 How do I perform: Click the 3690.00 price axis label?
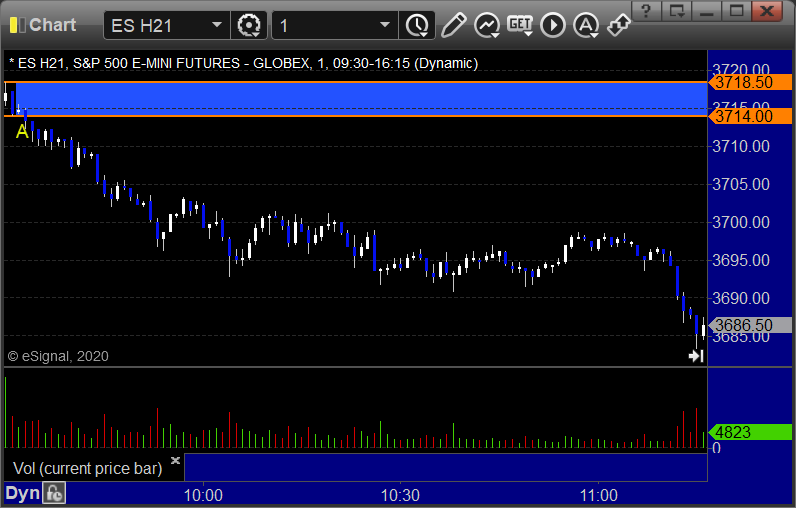pos(741,298)
